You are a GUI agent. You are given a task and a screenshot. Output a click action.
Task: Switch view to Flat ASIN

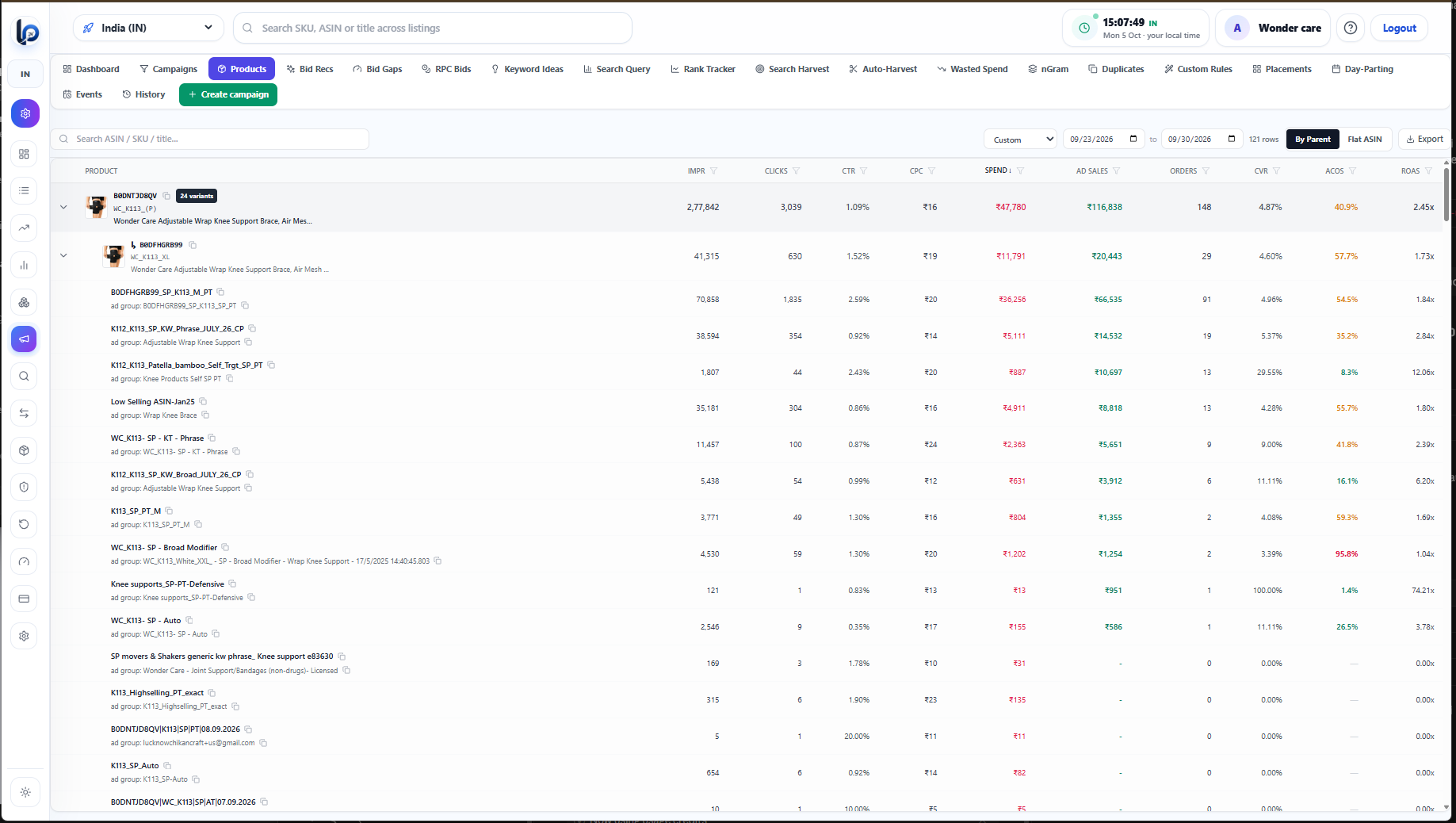click(1364, 139)
